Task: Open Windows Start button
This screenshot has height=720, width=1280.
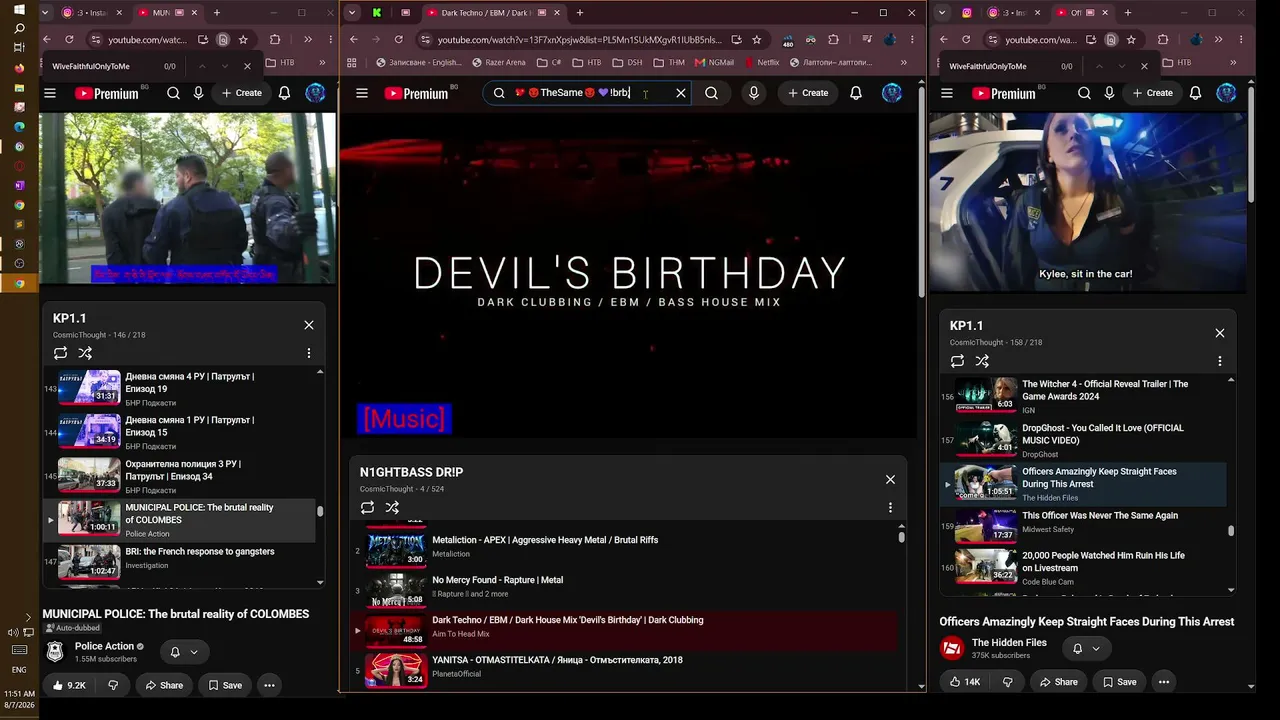Action: click(x=19, y=9)
